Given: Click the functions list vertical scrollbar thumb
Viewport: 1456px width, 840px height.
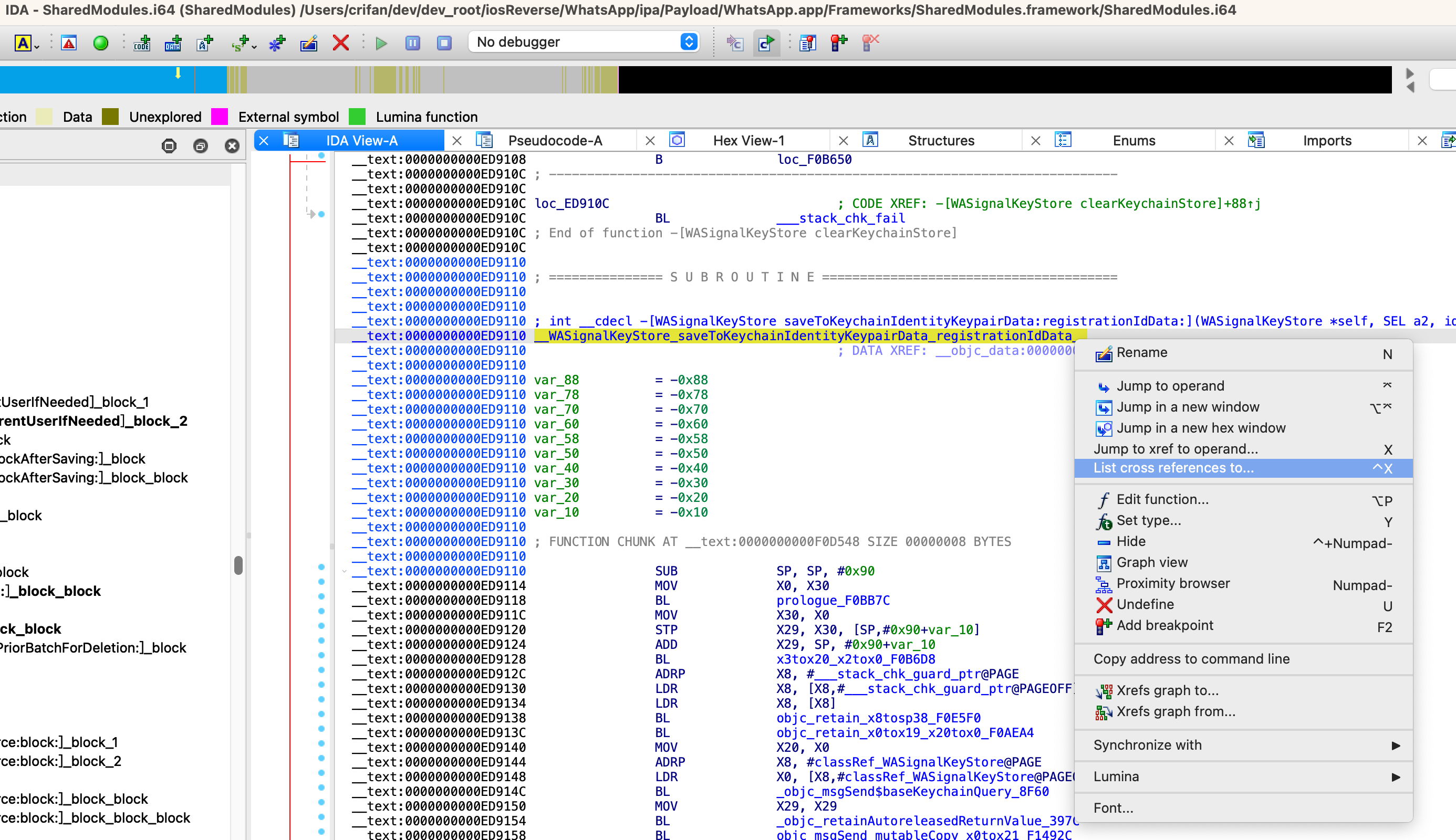Looking at the screenshot, I should [238, 565].
